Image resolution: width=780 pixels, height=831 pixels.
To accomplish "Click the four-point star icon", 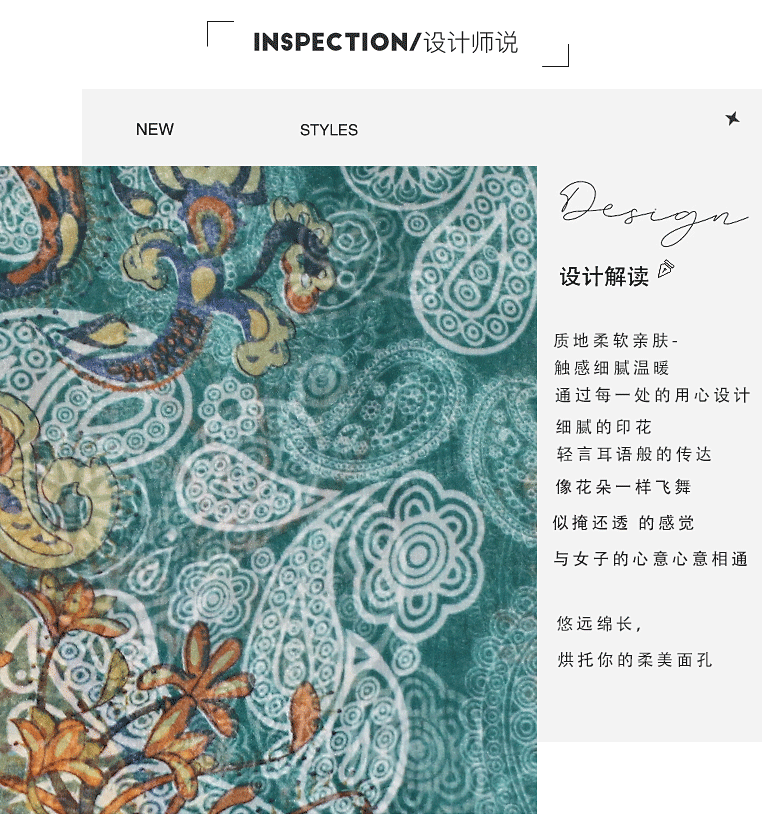I will click(x=733, y=118).
